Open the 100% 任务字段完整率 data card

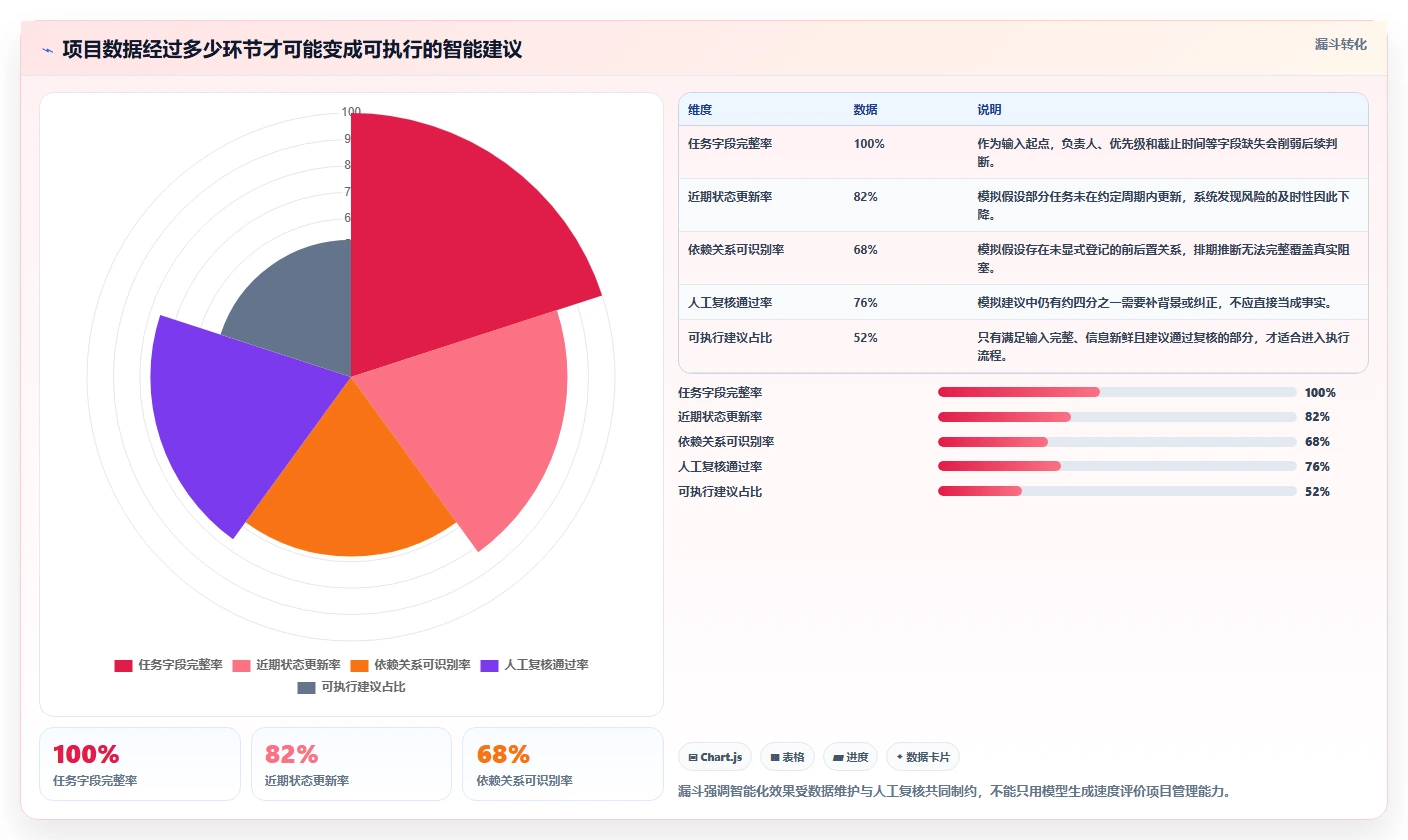[140, 764]
